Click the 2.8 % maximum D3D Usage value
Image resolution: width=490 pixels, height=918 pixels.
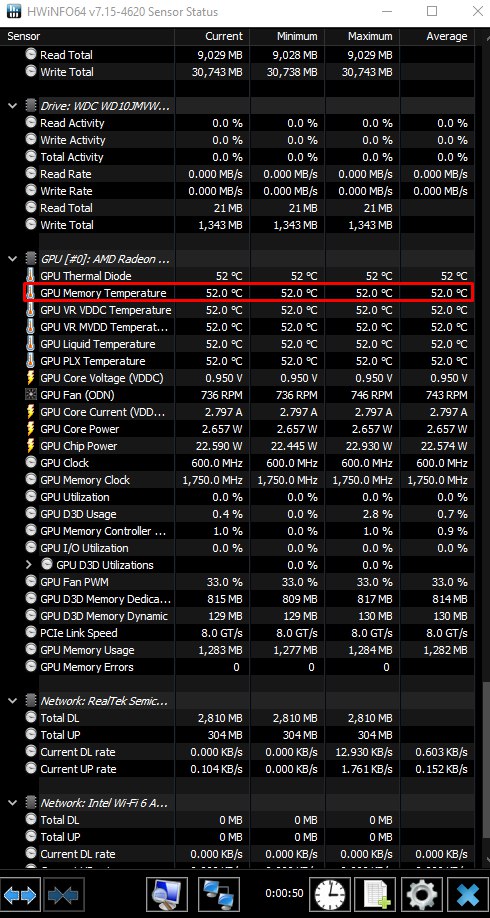coord(378,513)
